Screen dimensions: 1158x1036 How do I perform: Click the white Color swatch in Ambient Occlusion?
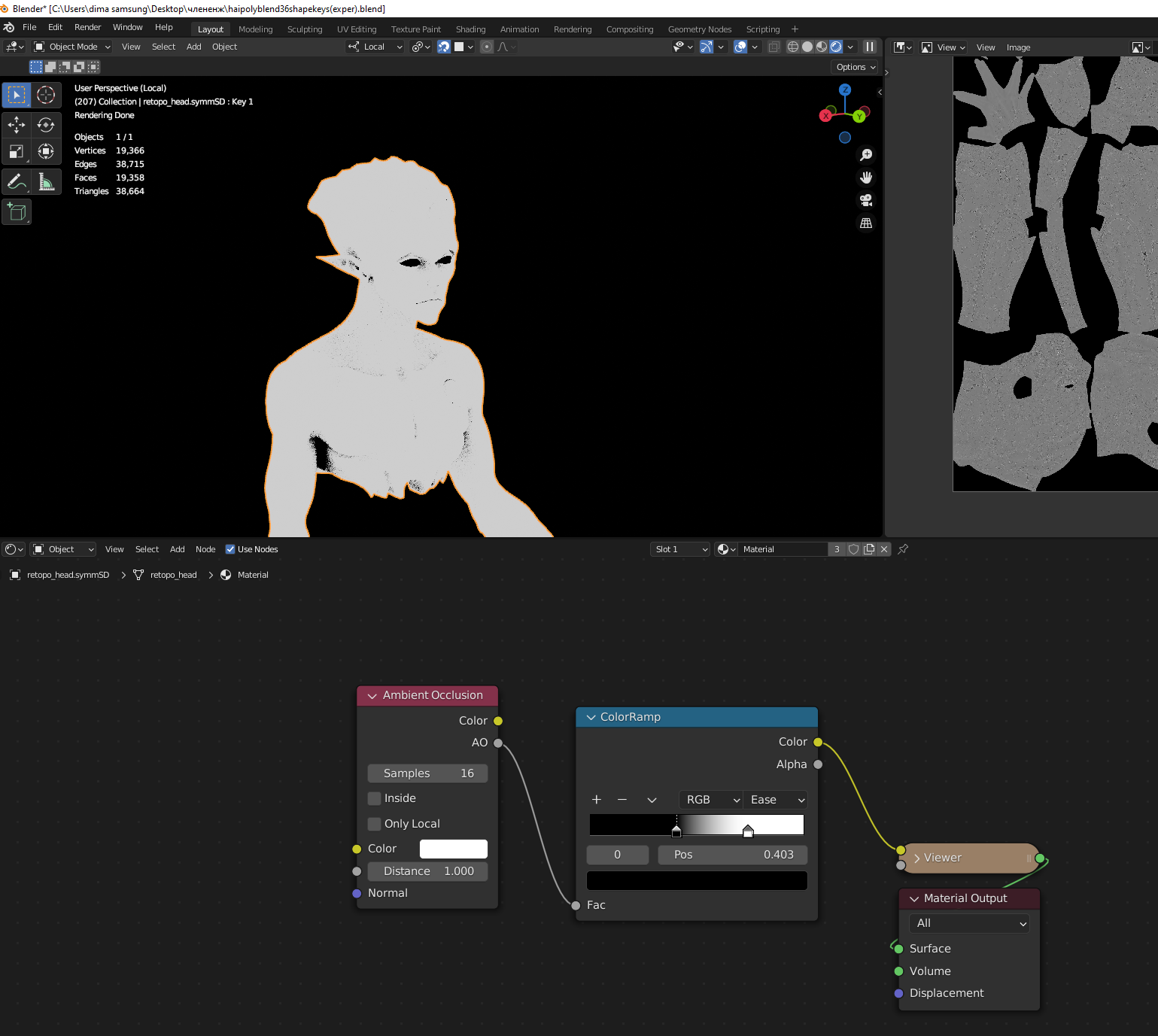[x=453, y=849]
